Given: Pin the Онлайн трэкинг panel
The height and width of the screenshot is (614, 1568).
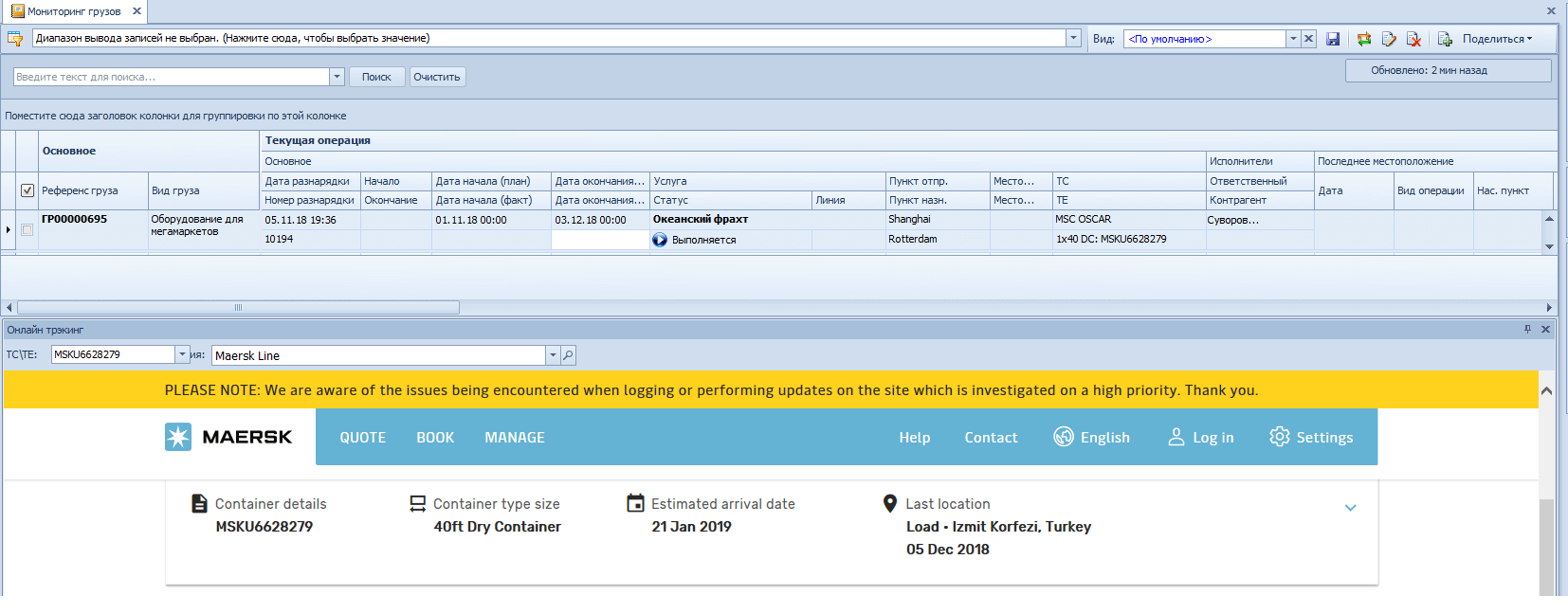Looking at the screenshot, I should 1527,329.
